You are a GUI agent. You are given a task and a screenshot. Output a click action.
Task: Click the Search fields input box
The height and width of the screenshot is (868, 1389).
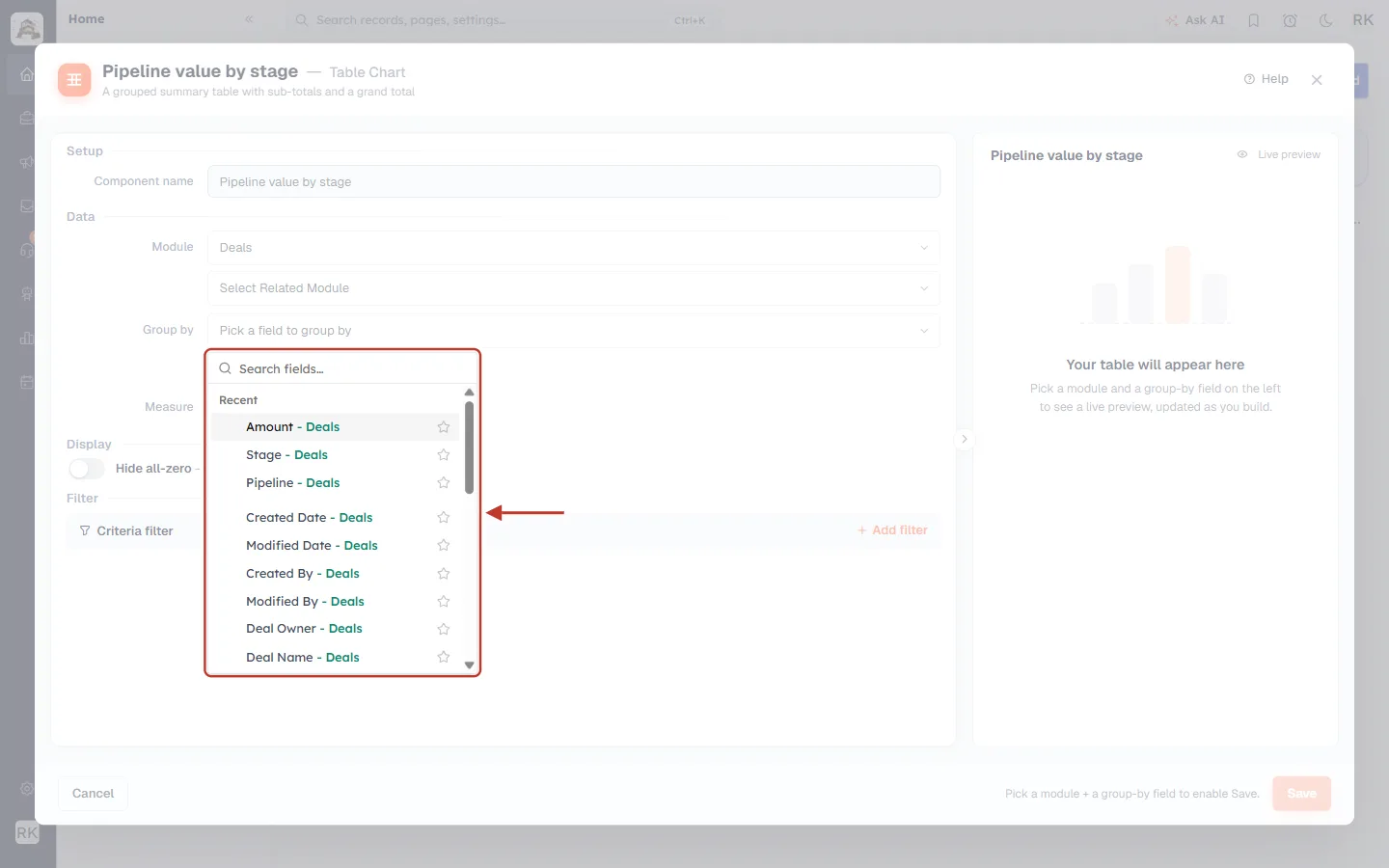coord(342,368)
